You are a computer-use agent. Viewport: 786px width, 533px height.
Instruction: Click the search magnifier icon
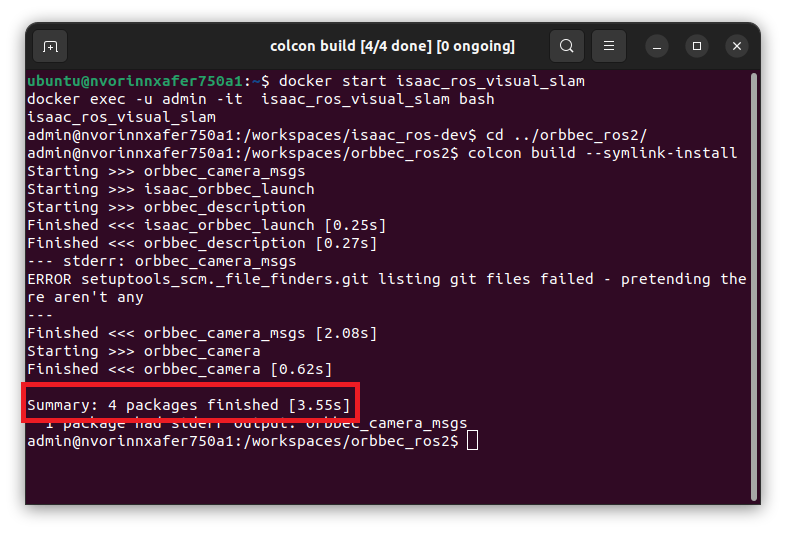pos(567,46)
